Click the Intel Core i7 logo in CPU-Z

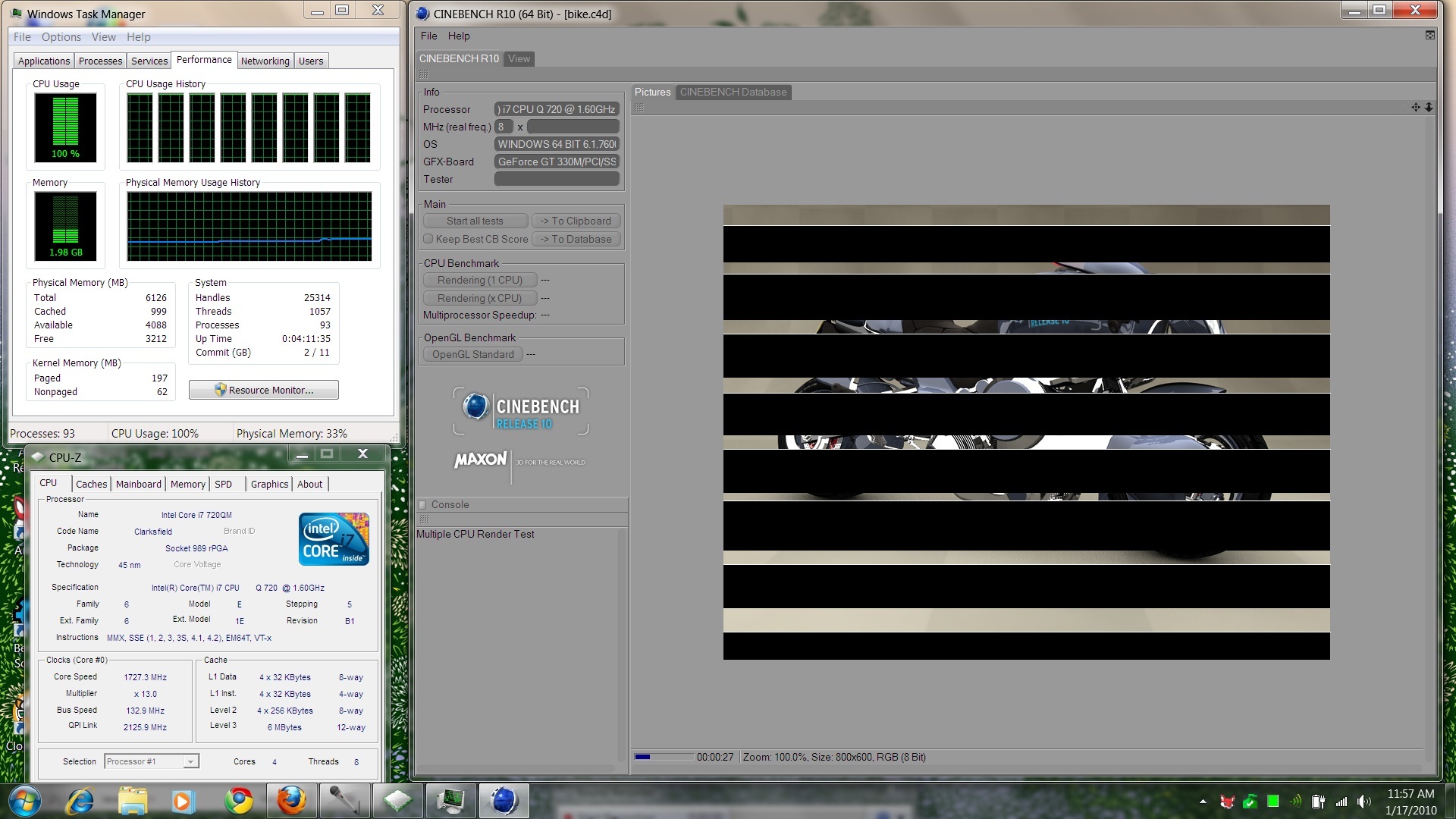tap(334, 538)
